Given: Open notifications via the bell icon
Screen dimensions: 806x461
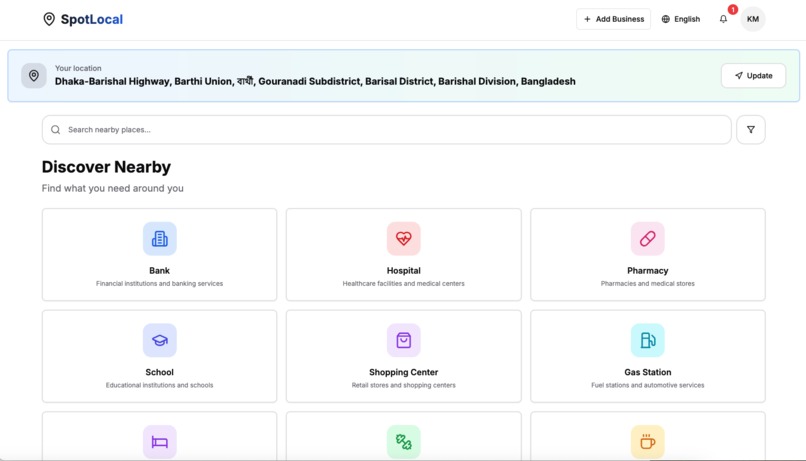Looking at the screenshot, I should tap(723, 19).
